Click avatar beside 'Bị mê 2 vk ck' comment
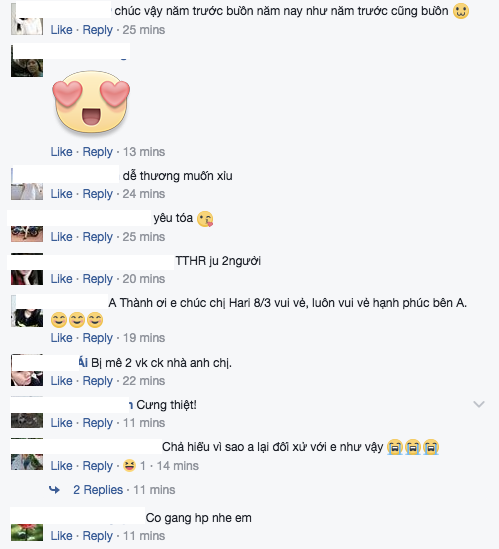This screenshot has width=499, height=549. coord(27,370)
